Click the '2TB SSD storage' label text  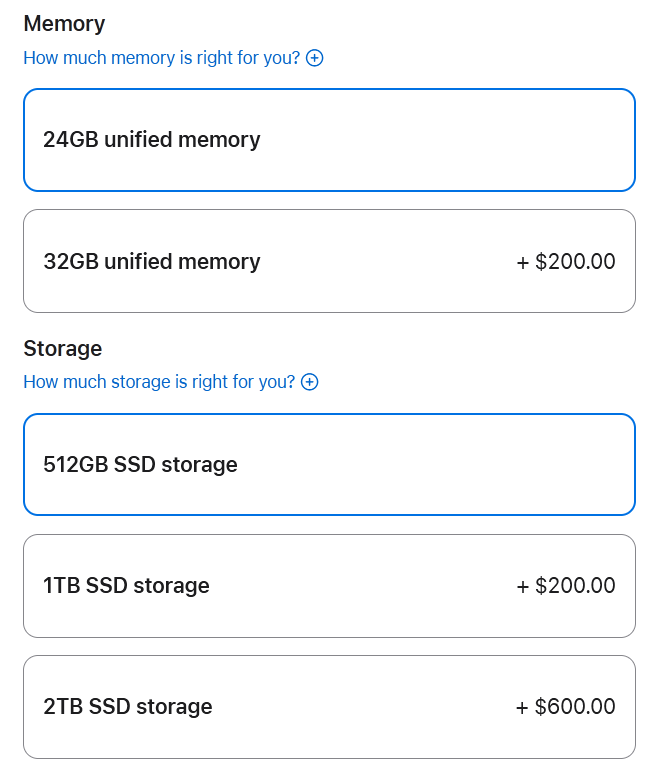[128, 707]
